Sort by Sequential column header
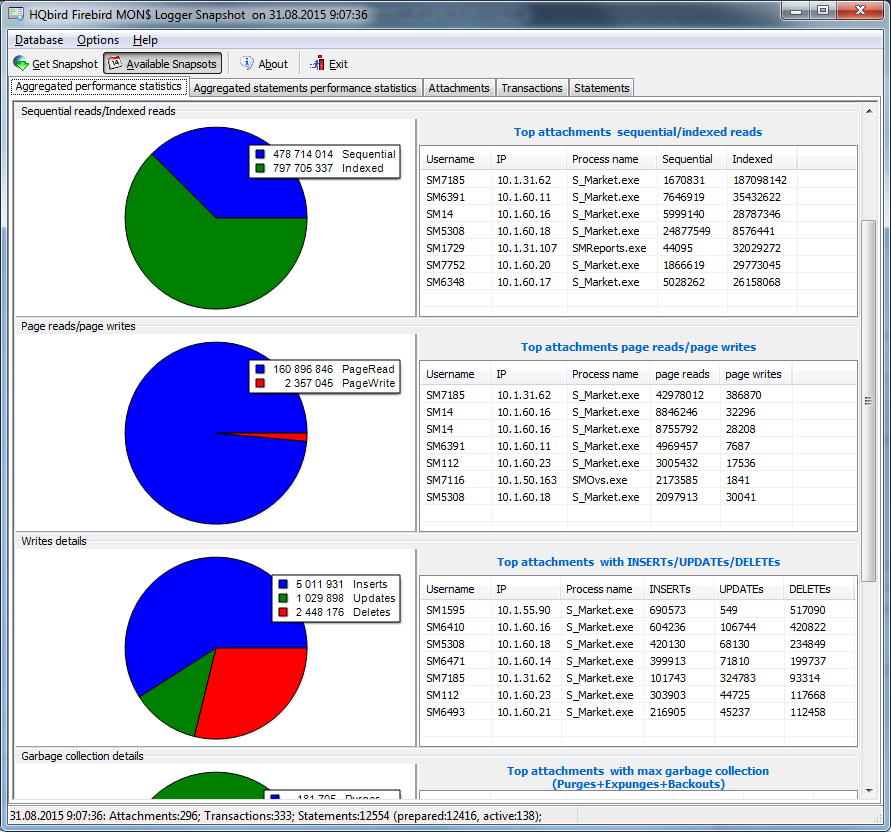 point(688,159)
